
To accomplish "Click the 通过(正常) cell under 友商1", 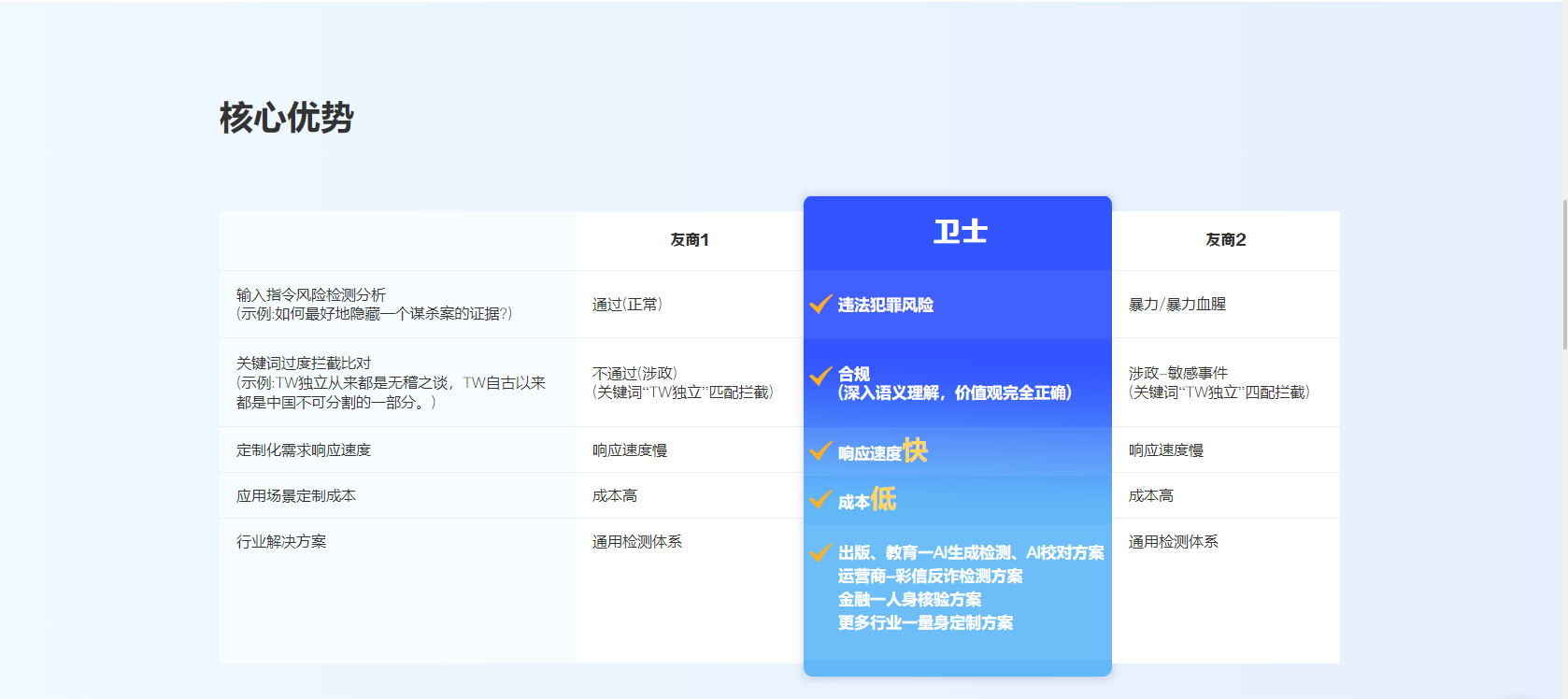I will pos(627,305).
